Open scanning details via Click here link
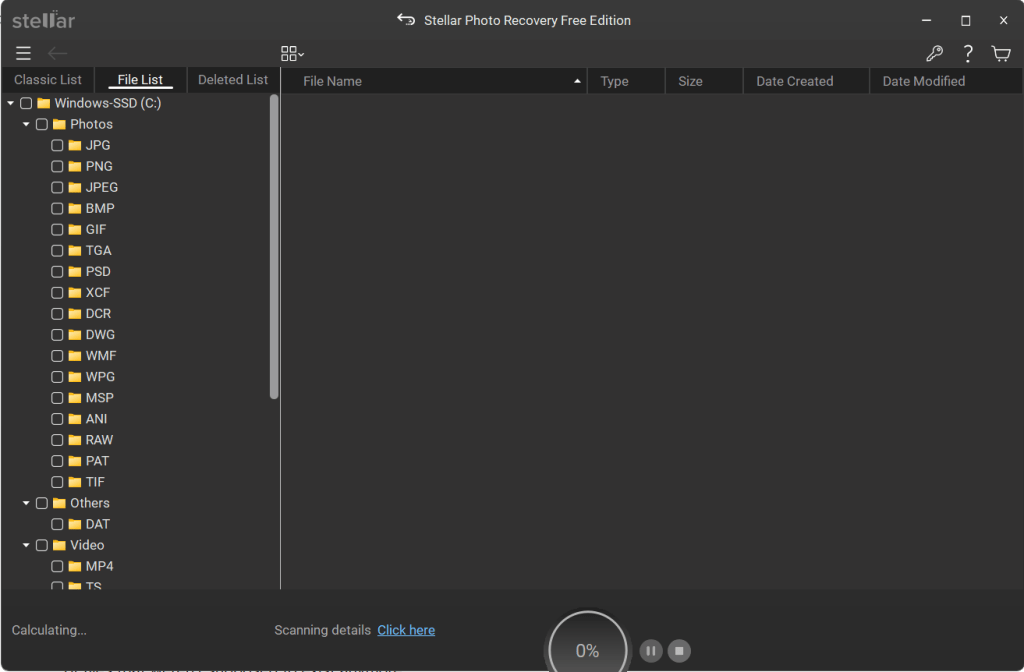 [406, 630]
